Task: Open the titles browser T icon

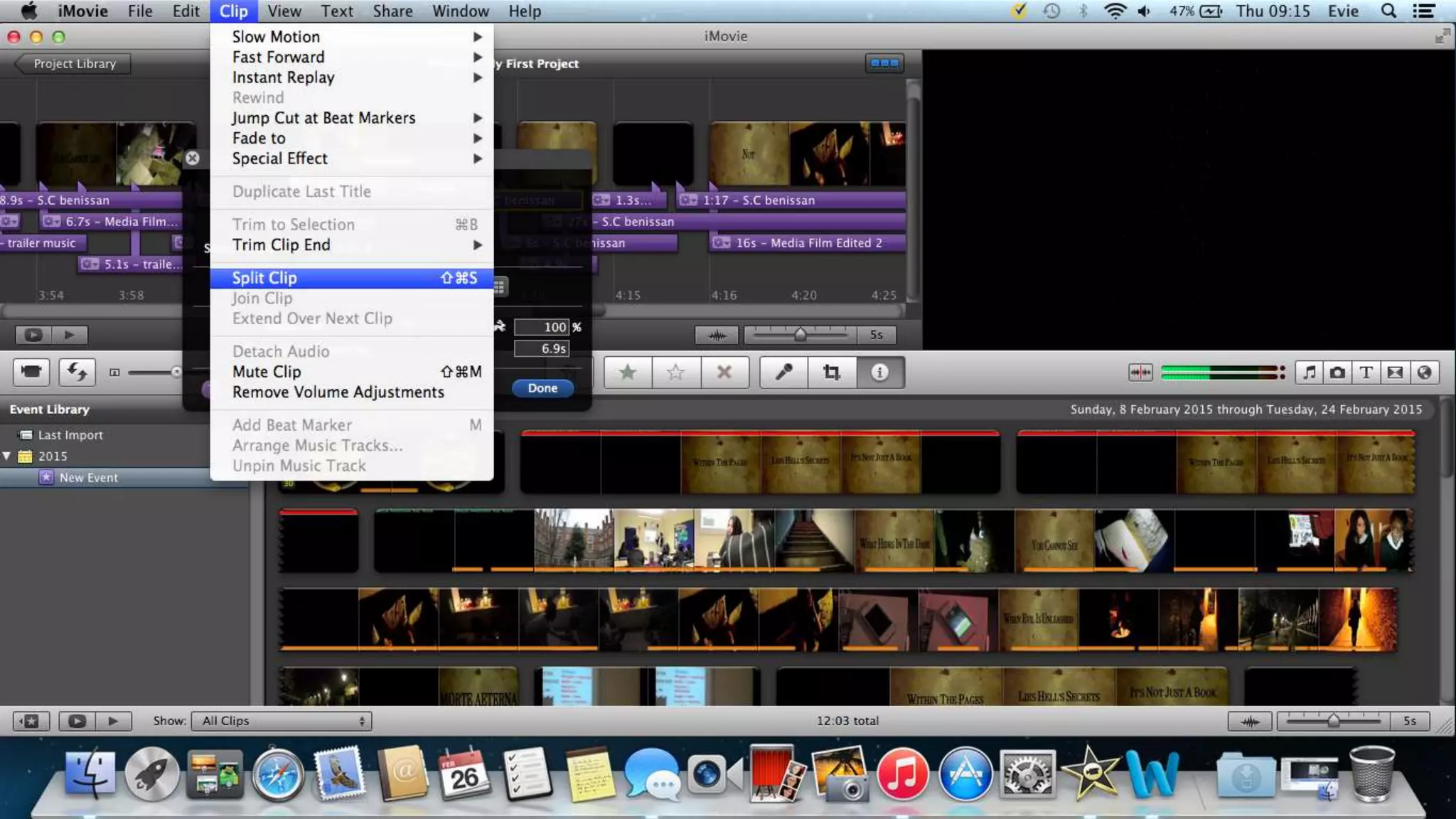Action: [x=1366, y=373]
